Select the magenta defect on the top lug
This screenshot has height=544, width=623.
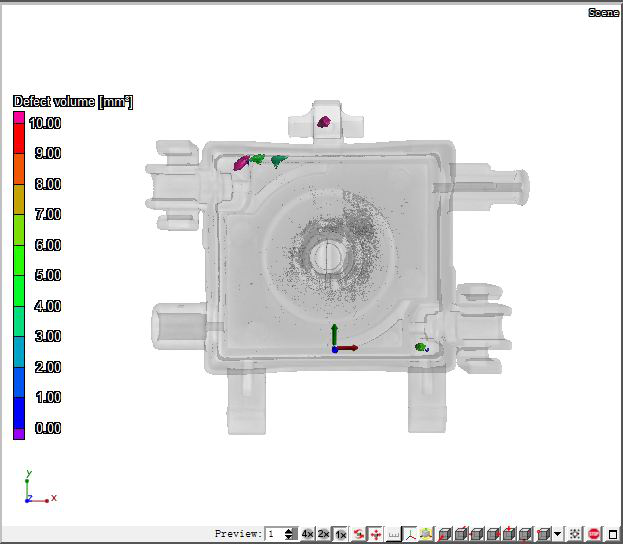click(323, 122)
